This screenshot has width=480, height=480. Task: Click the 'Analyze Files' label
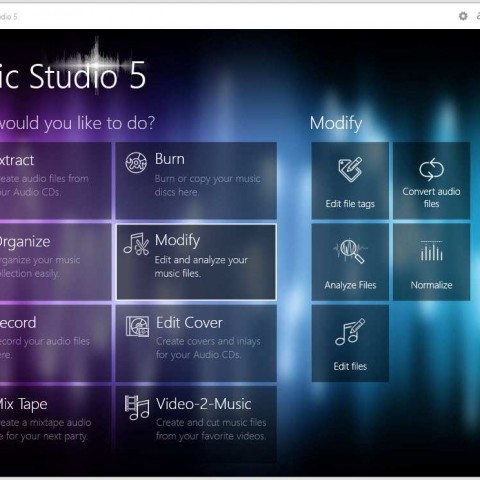pos(350,285)
